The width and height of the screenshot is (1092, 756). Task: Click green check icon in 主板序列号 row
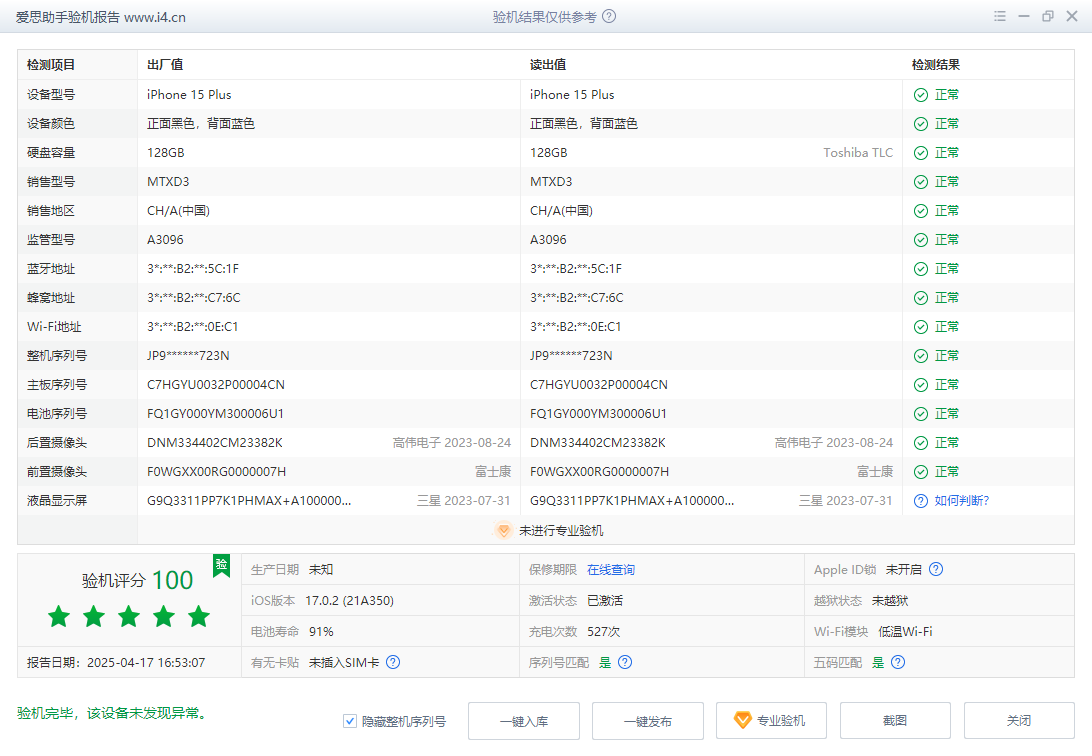921,385
